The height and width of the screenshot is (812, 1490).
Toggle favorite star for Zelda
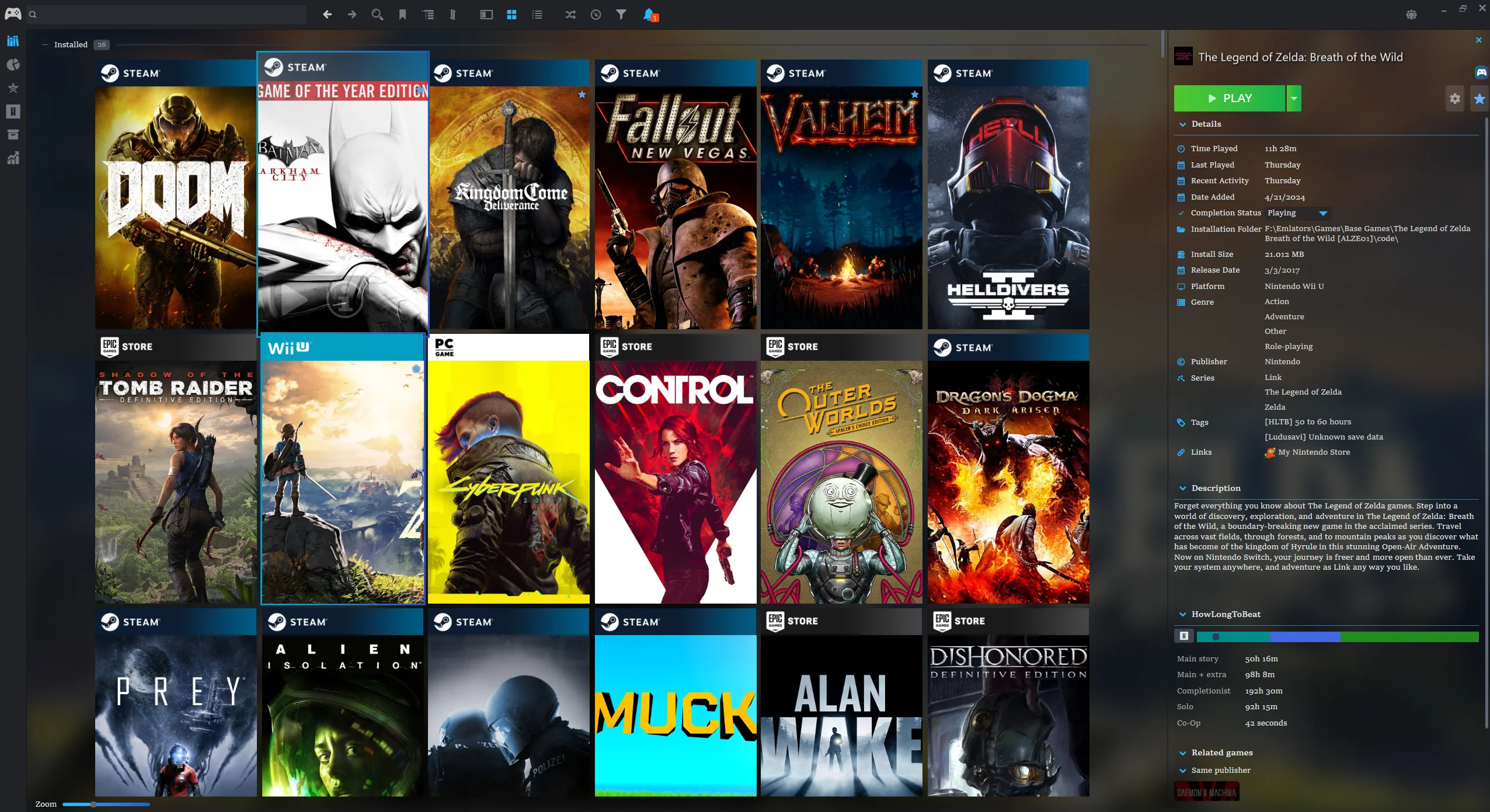tap(1479, 99)
